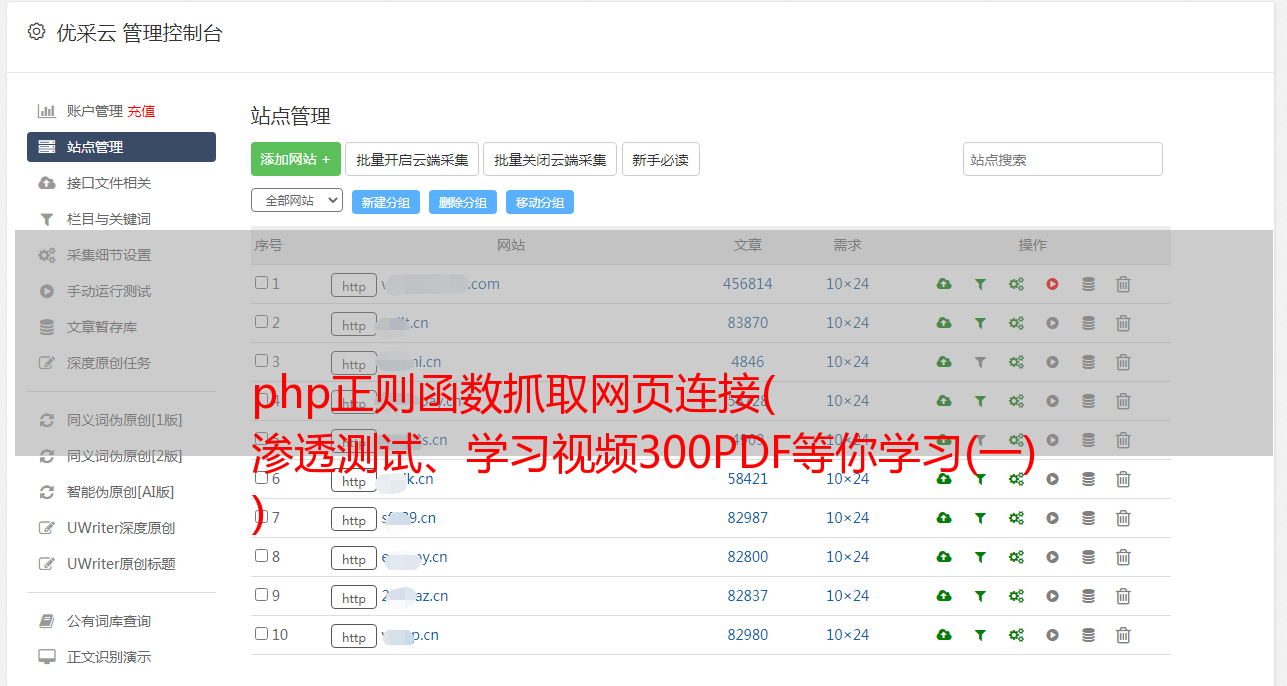Screen dimensions: 1287x686
Task: Open the 全部网站 group dropdown
Action: [297, 201]
